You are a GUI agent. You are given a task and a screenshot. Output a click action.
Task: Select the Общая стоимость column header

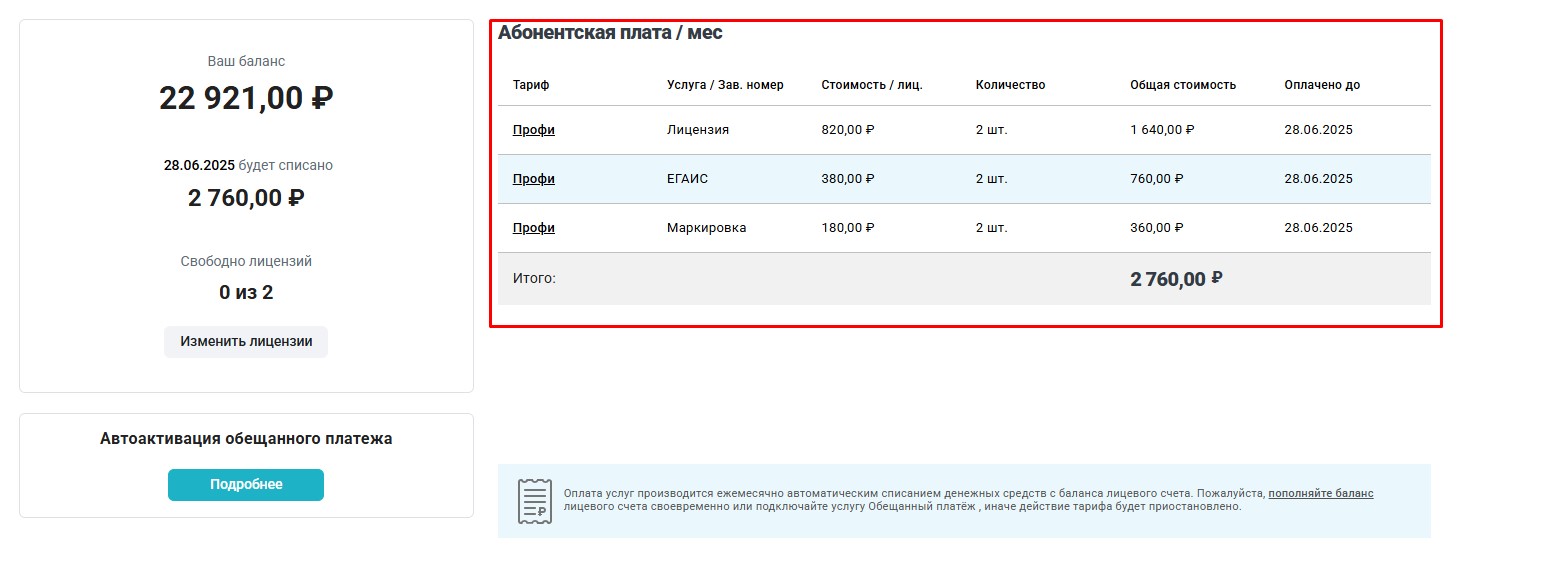tap(1183, 85)
